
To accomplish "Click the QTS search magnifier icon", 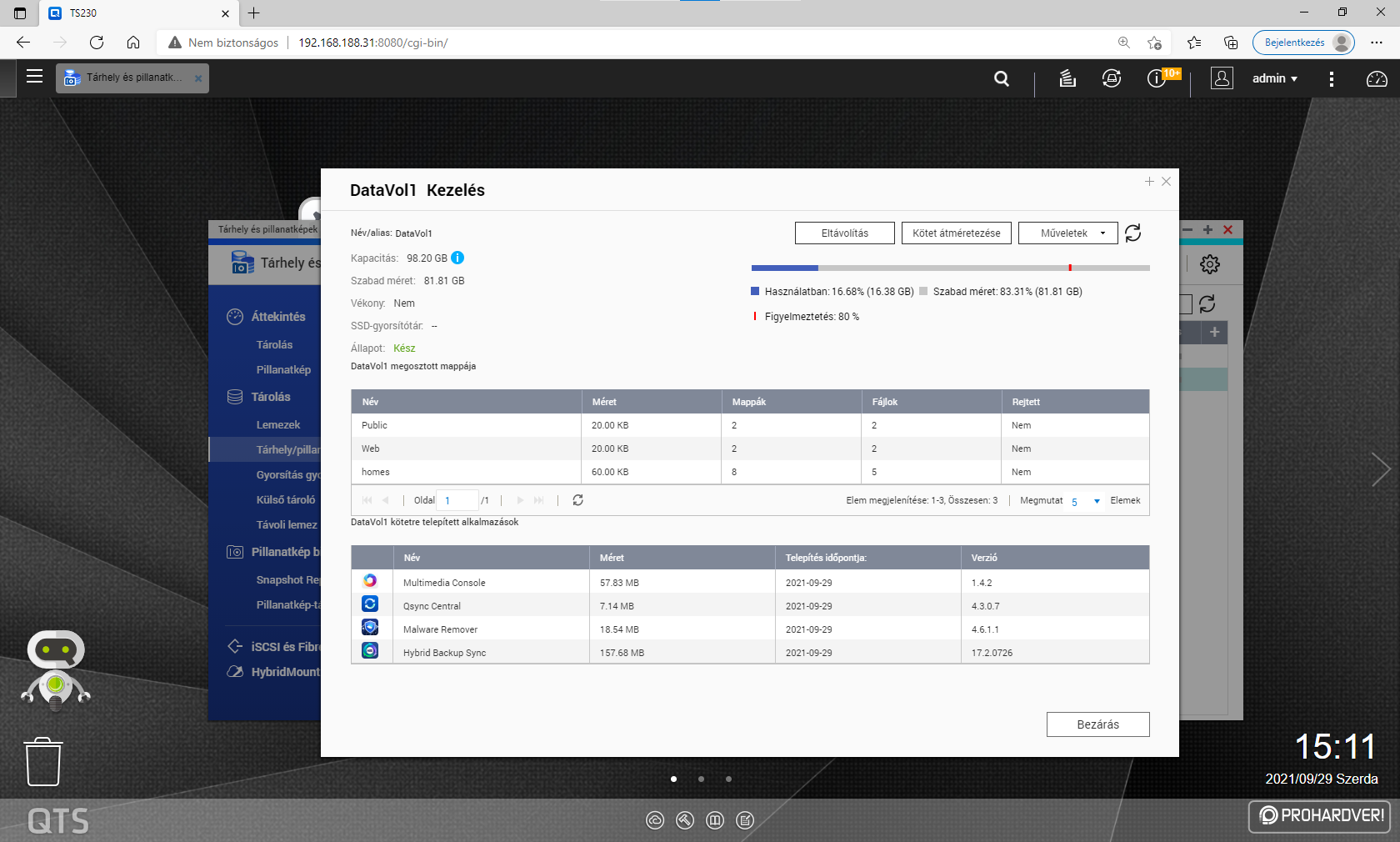I will pyautogui.click(x=1002, y=78).
